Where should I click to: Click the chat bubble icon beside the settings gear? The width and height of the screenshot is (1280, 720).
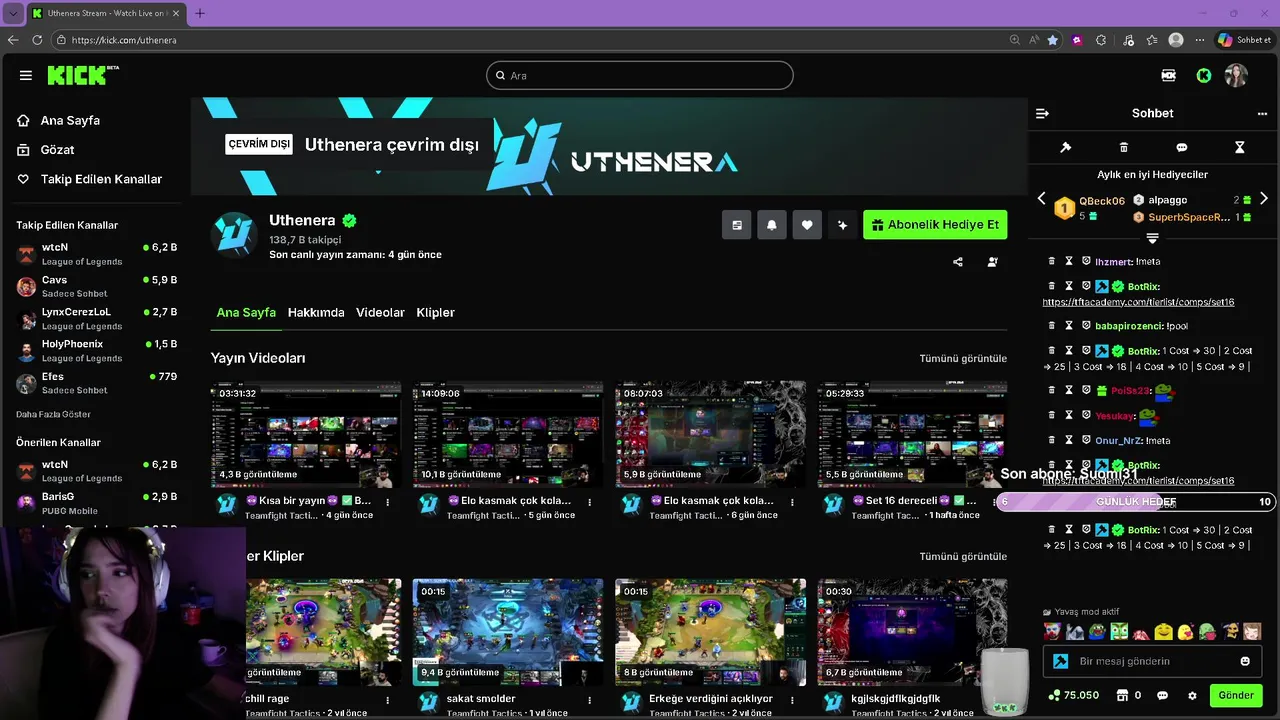pos(1162,695)
